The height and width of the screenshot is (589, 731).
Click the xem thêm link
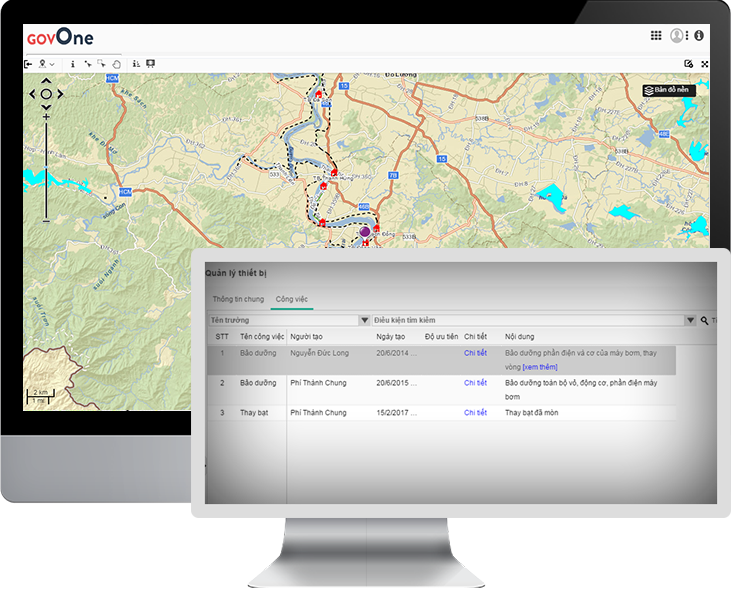click(540, 367)
